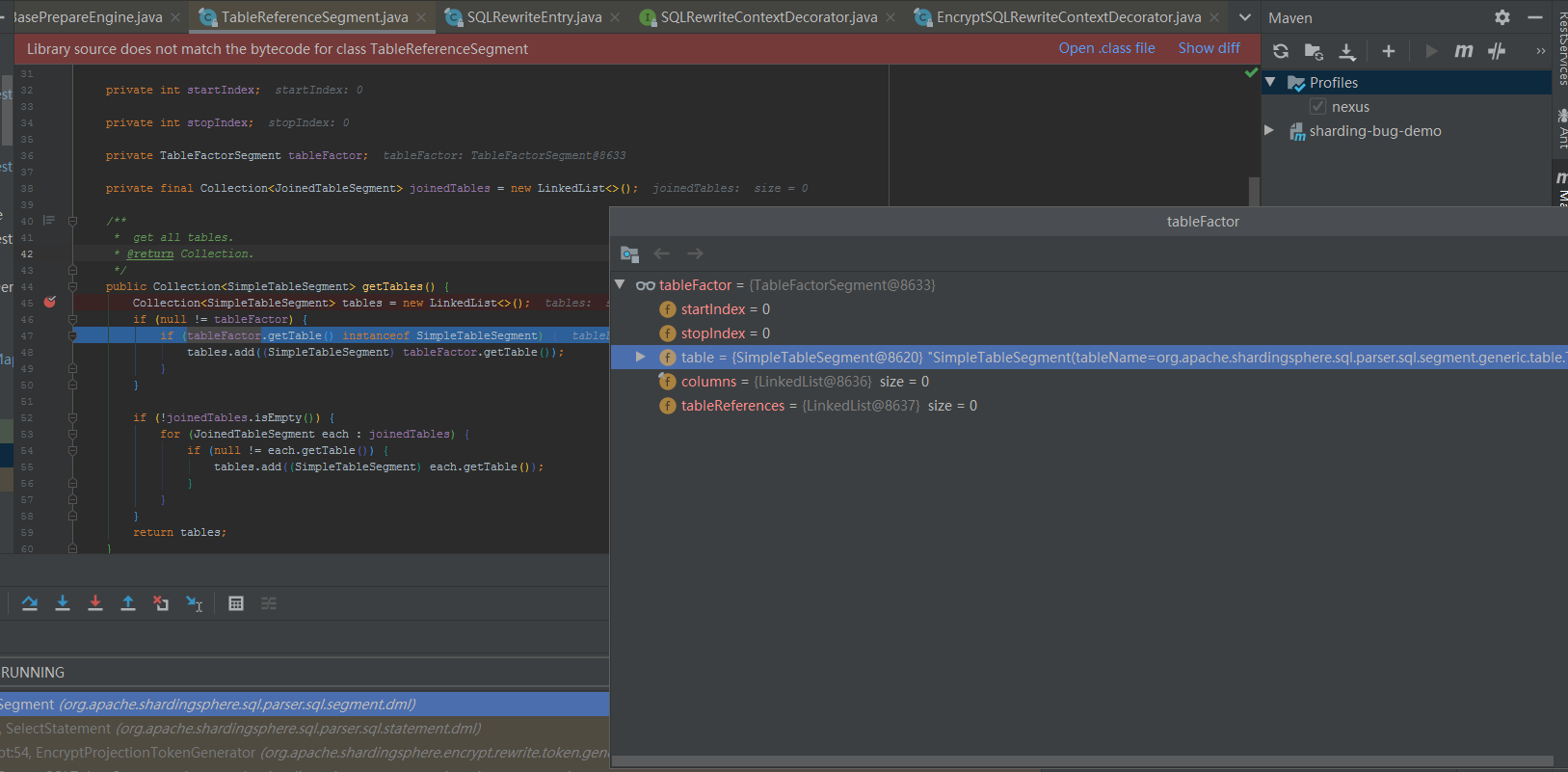The height and width of the screenshot is (772, 1568).
Task: Step out with blue up arrow
Action: (128, 603)
